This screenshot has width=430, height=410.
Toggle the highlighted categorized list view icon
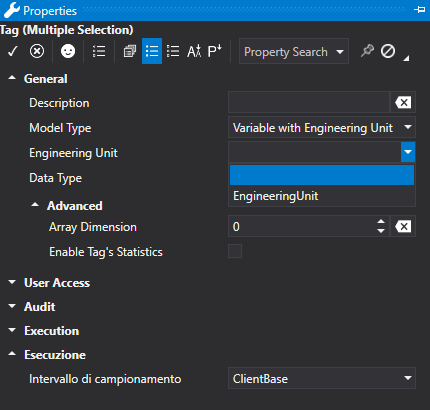[152, 51]
